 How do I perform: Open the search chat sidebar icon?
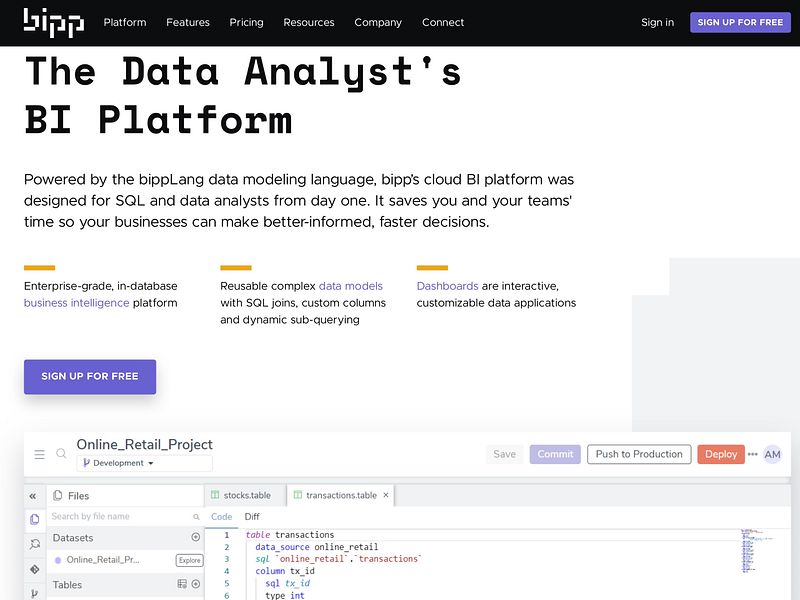pyautogui.click(x=35, y=544)
